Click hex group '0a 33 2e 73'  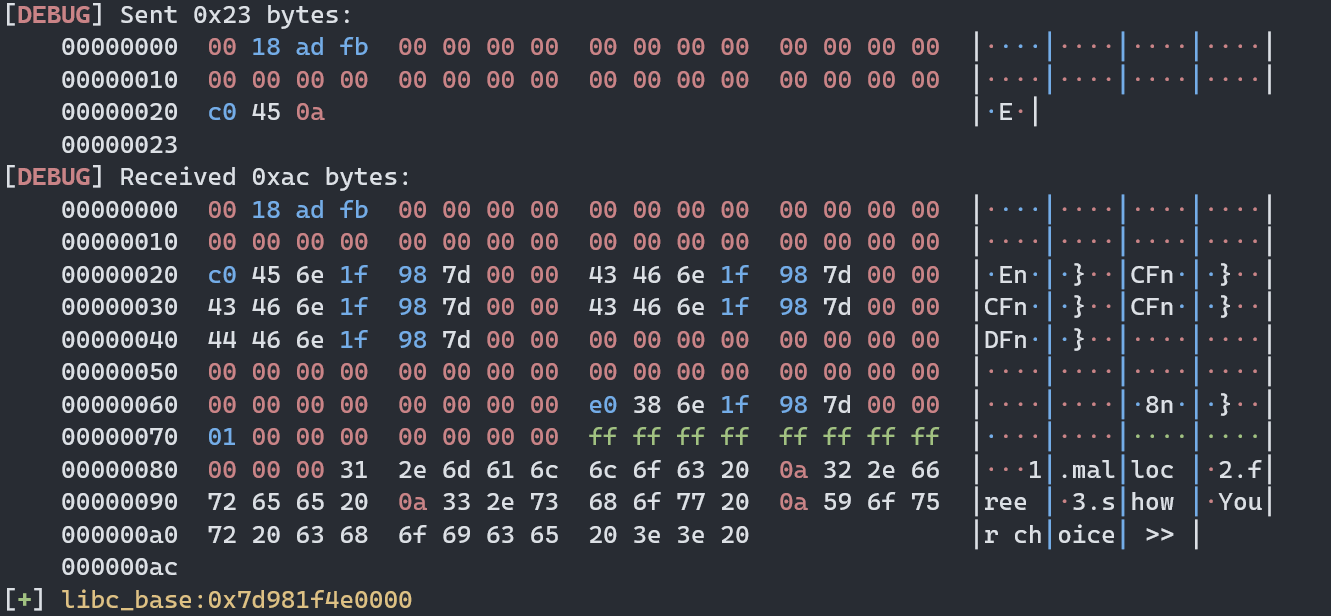coord(479,503)
